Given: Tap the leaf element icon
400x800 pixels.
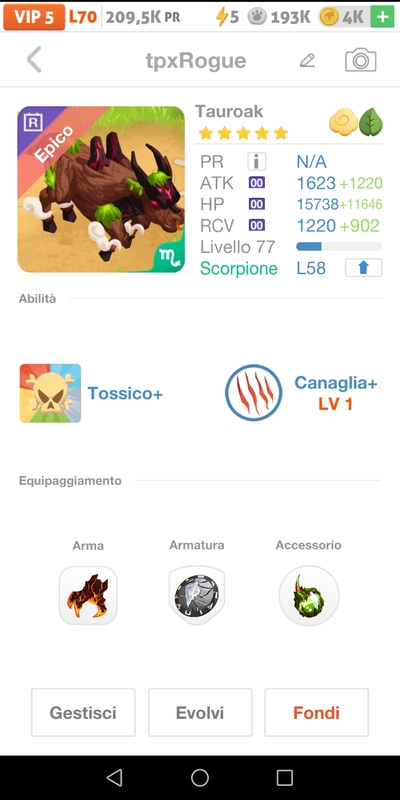Looking at the screenshot, I should (x=371, y=124).
